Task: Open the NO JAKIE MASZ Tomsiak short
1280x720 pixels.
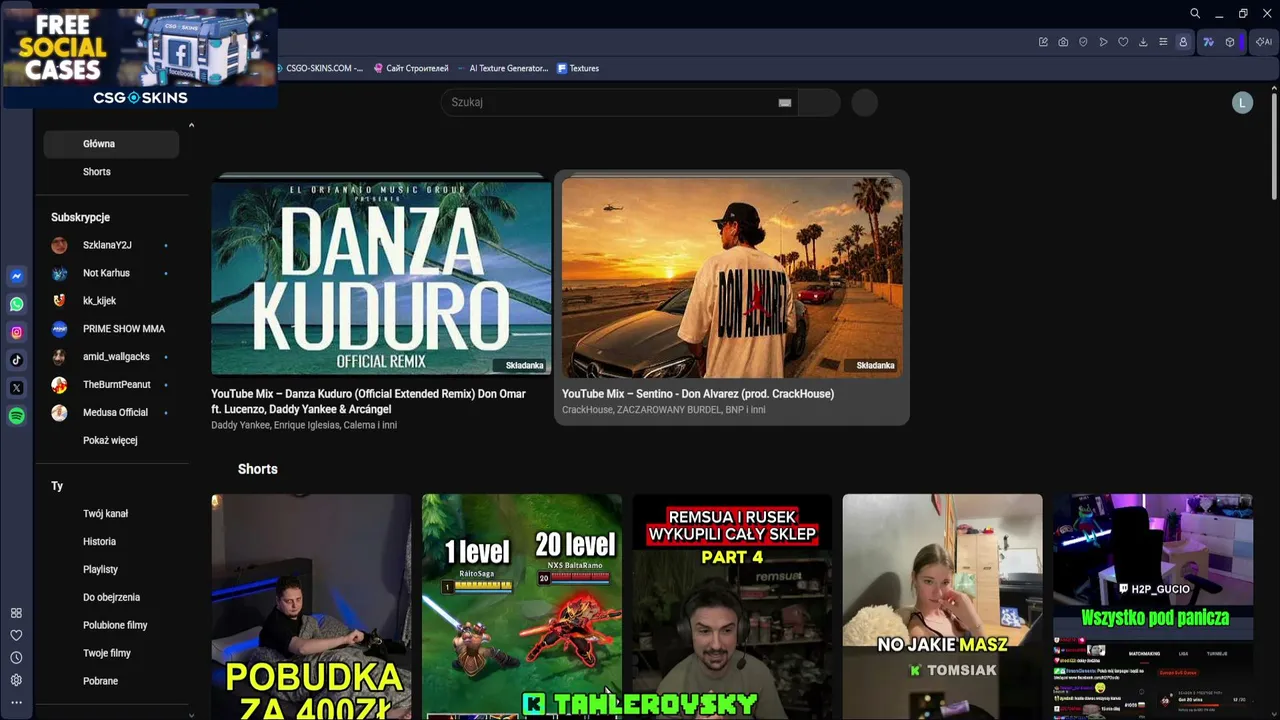Action: point(943,607)
